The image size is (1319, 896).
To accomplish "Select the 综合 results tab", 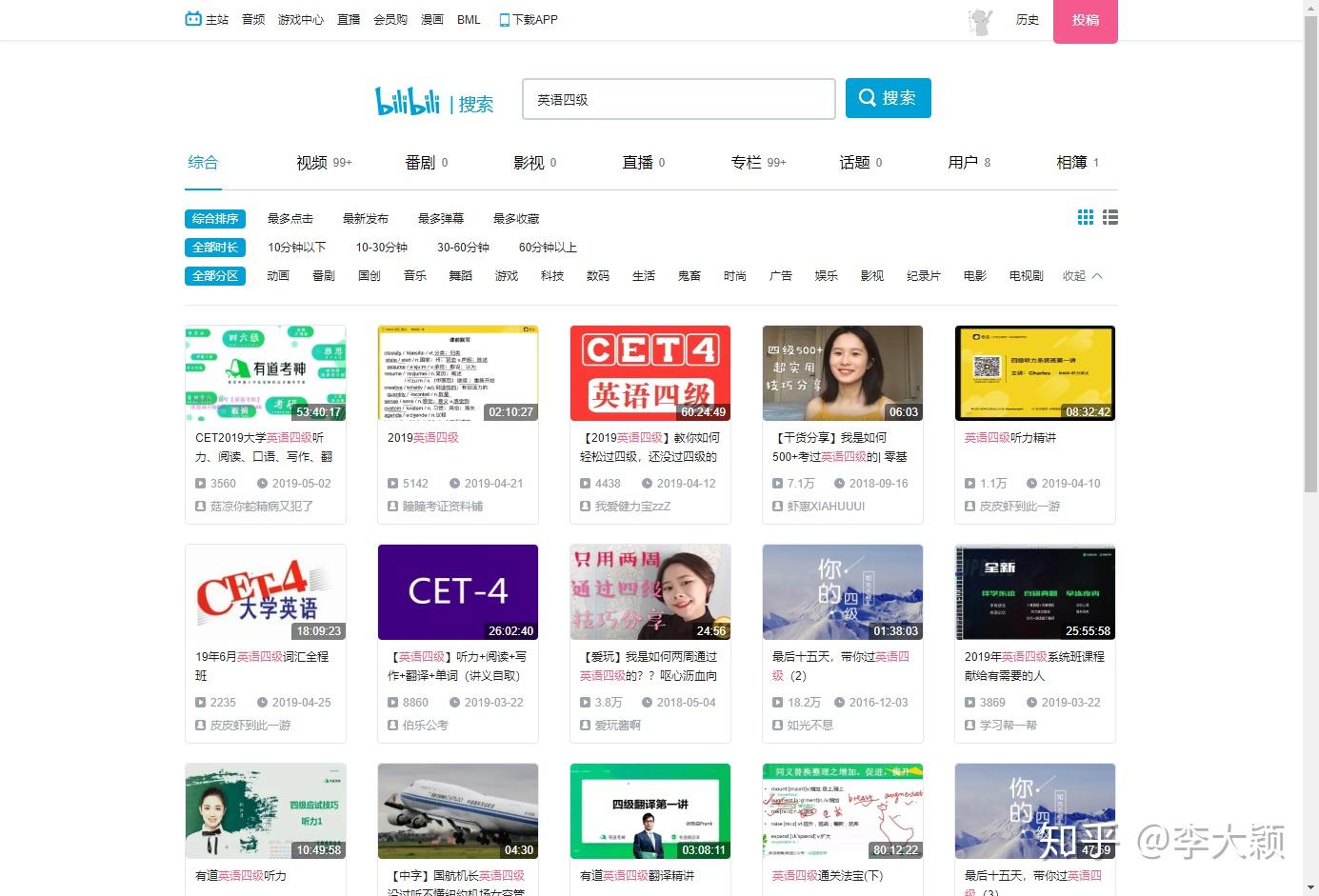I will (x=203, y=163).
